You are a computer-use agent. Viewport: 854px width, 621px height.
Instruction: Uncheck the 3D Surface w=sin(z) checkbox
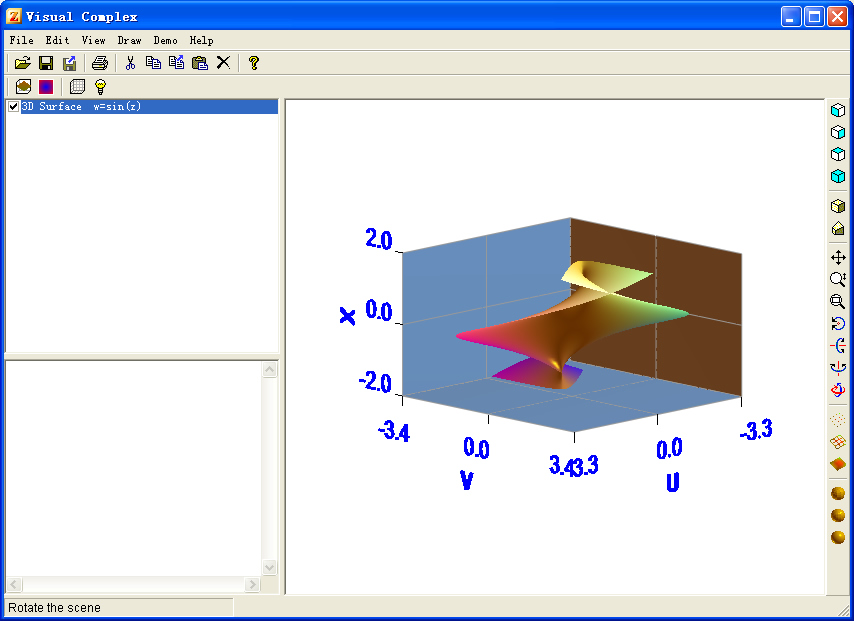pyautogui.click(x=12, y=106)
